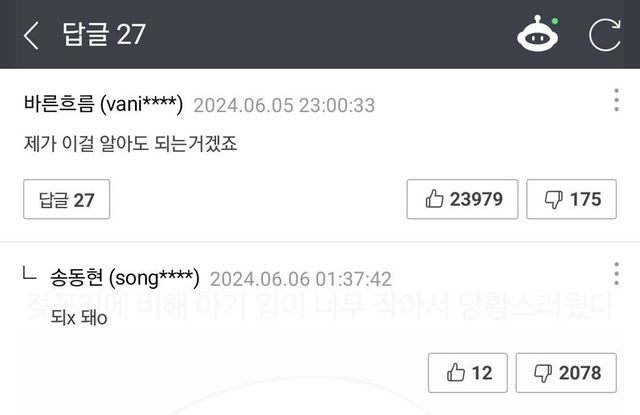Dislike the comment showing 175 dislikes
The width and height of the screenshot is (640, 415).
click(x=571, y=199)
